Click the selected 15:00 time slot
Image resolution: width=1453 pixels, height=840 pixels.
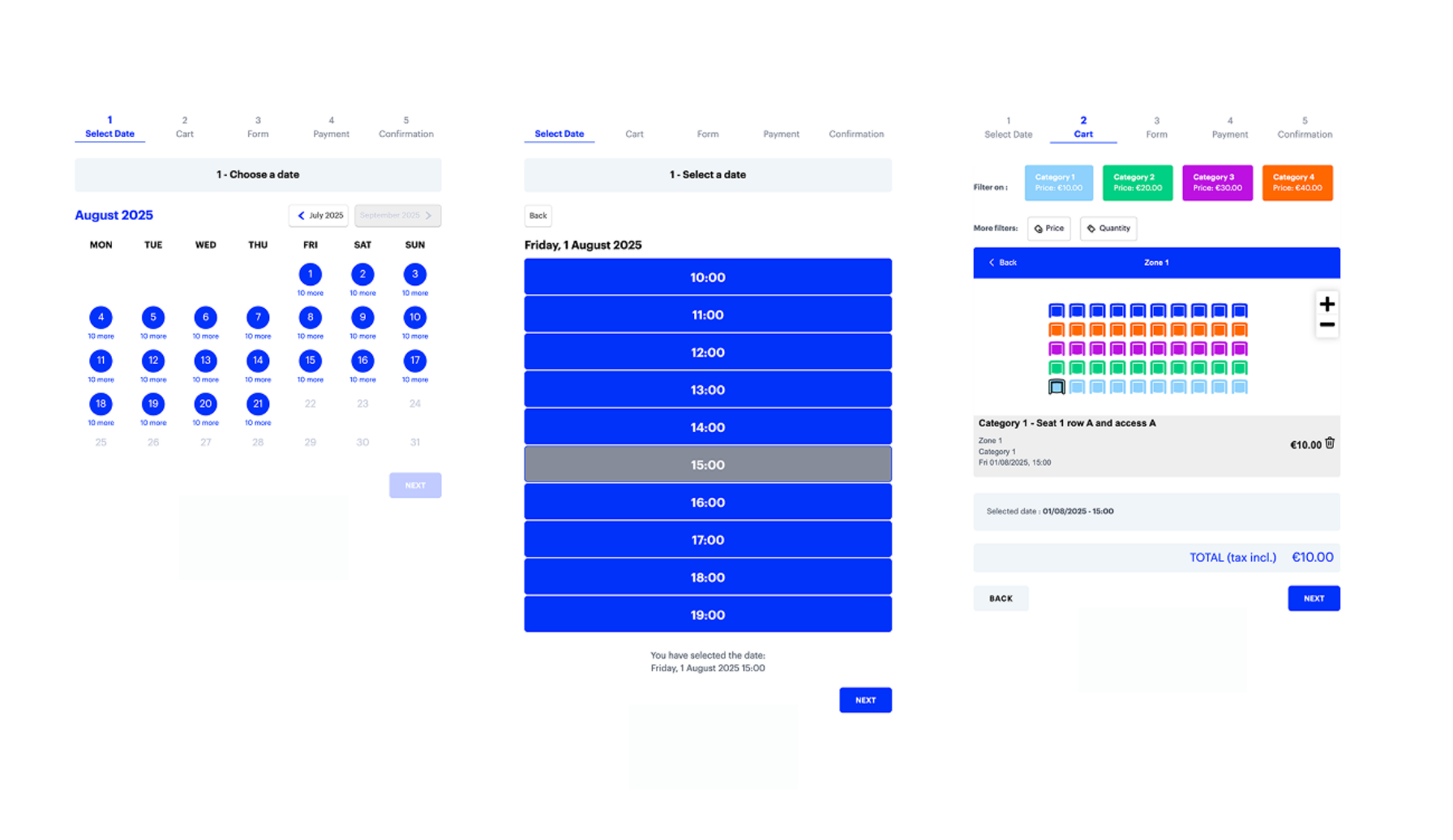click(708, 465)
